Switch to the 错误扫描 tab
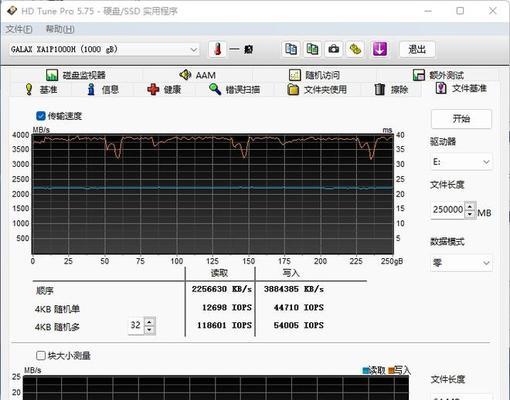510x400 pixels. point(234,89)
